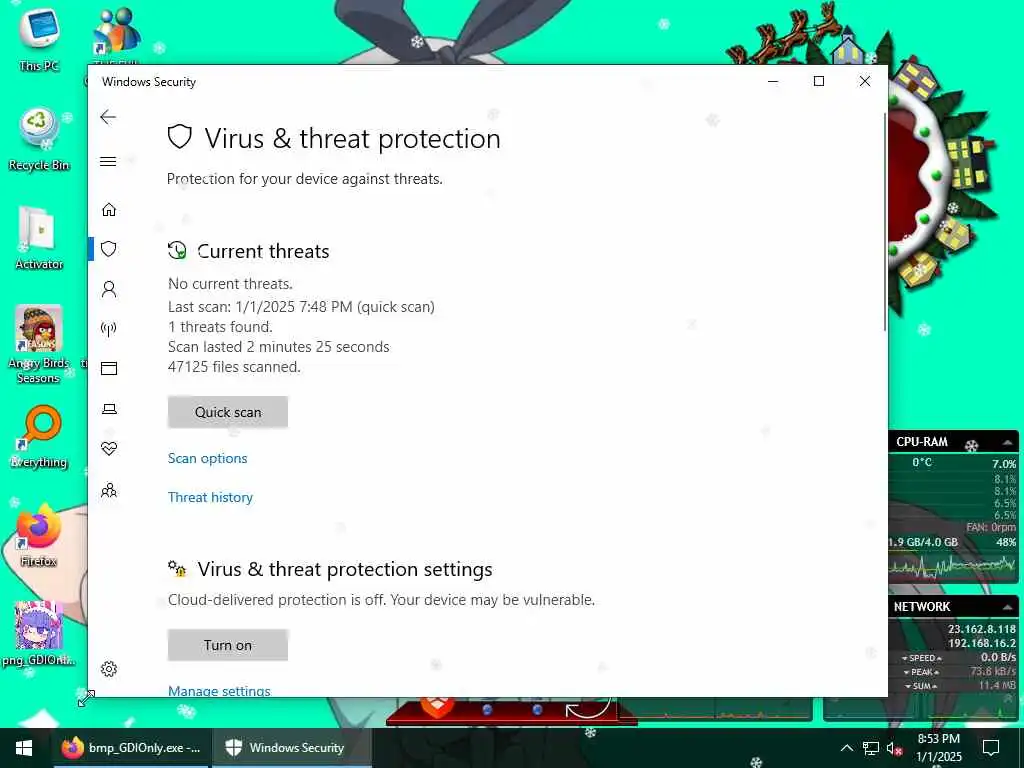Open Firewall & network protection icon

pos(109,328)
